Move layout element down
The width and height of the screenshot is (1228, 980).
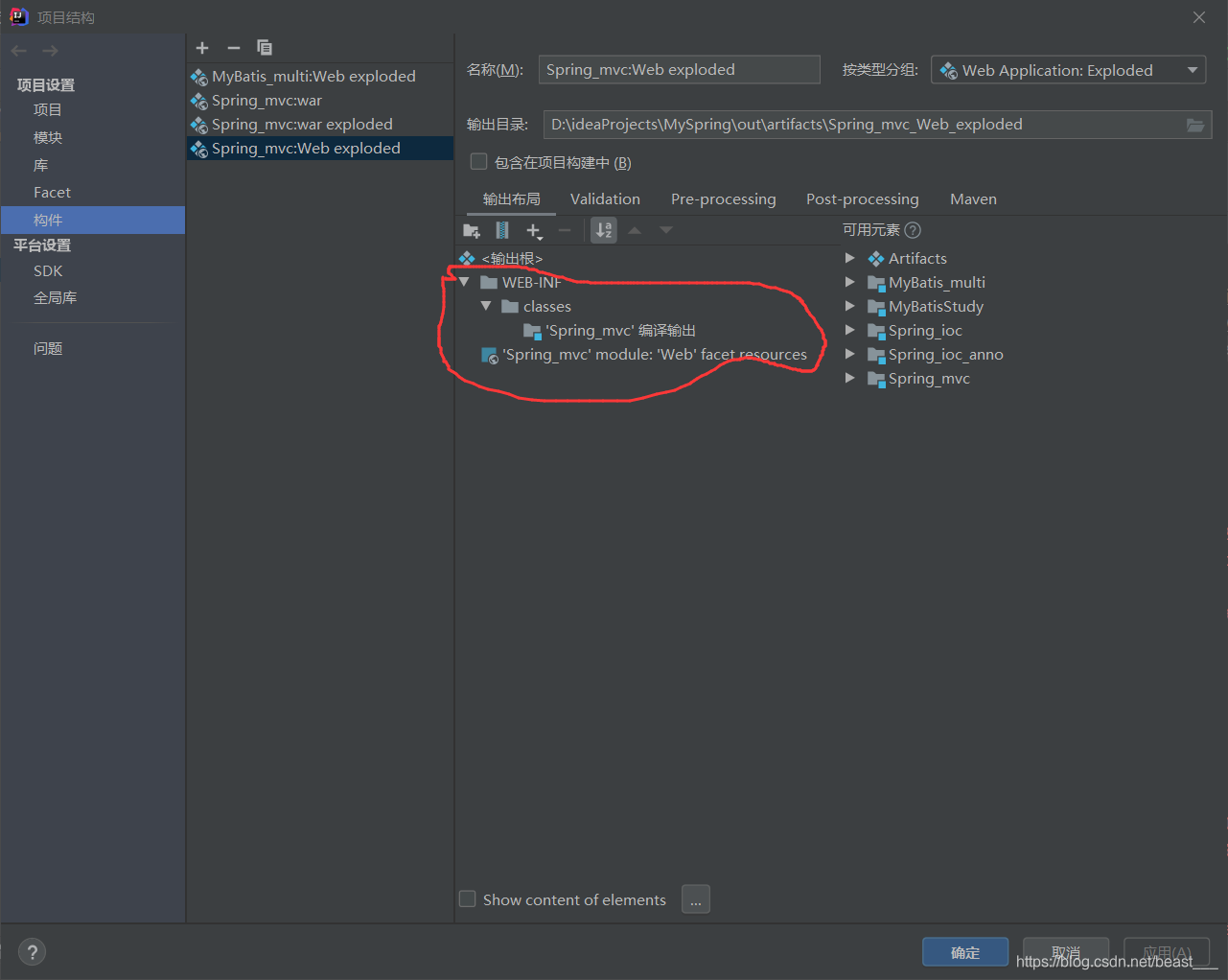(666, 230)
